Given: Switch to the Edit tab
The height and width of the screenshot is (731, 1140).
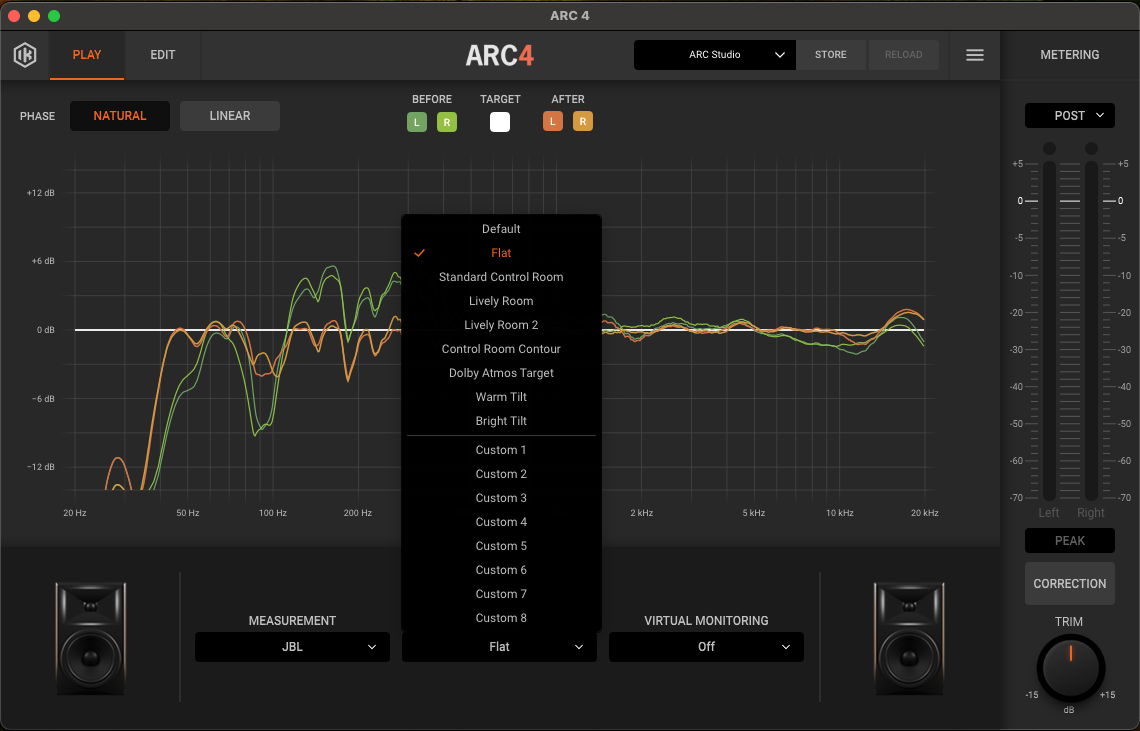Looking at the screenshot, I should click(x=163, y=55).
